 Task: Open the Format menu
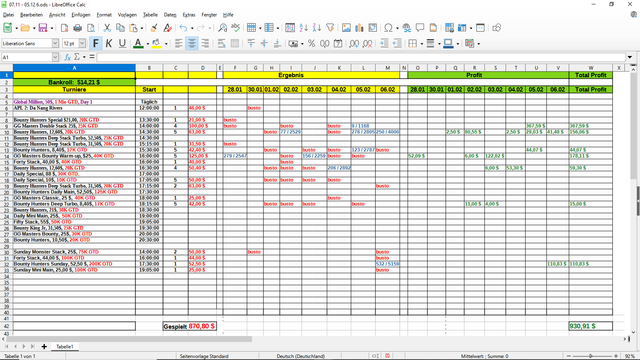(x=104, y=15)
